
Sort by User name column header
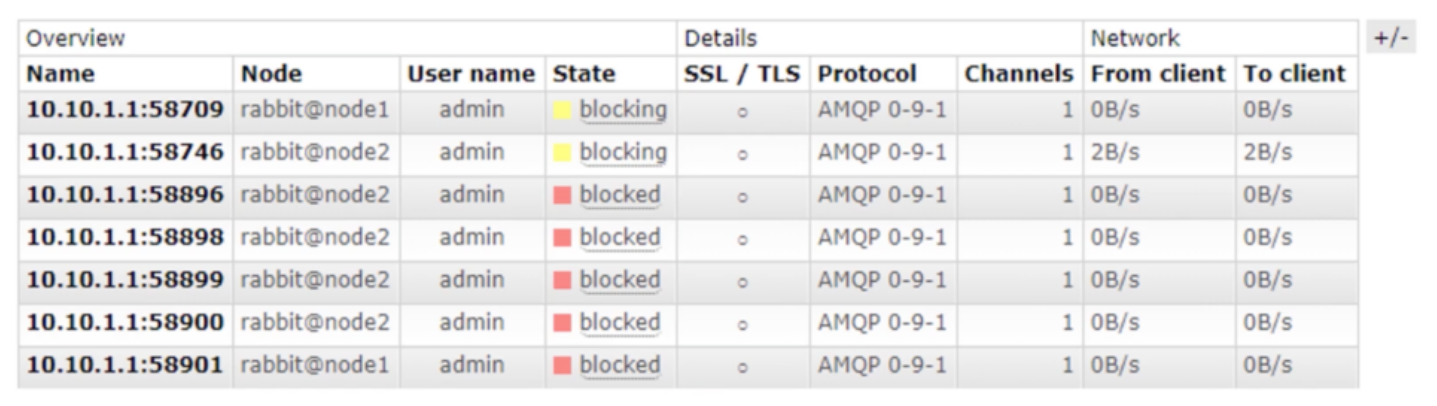pyautogui.click(x=470, y=74)
